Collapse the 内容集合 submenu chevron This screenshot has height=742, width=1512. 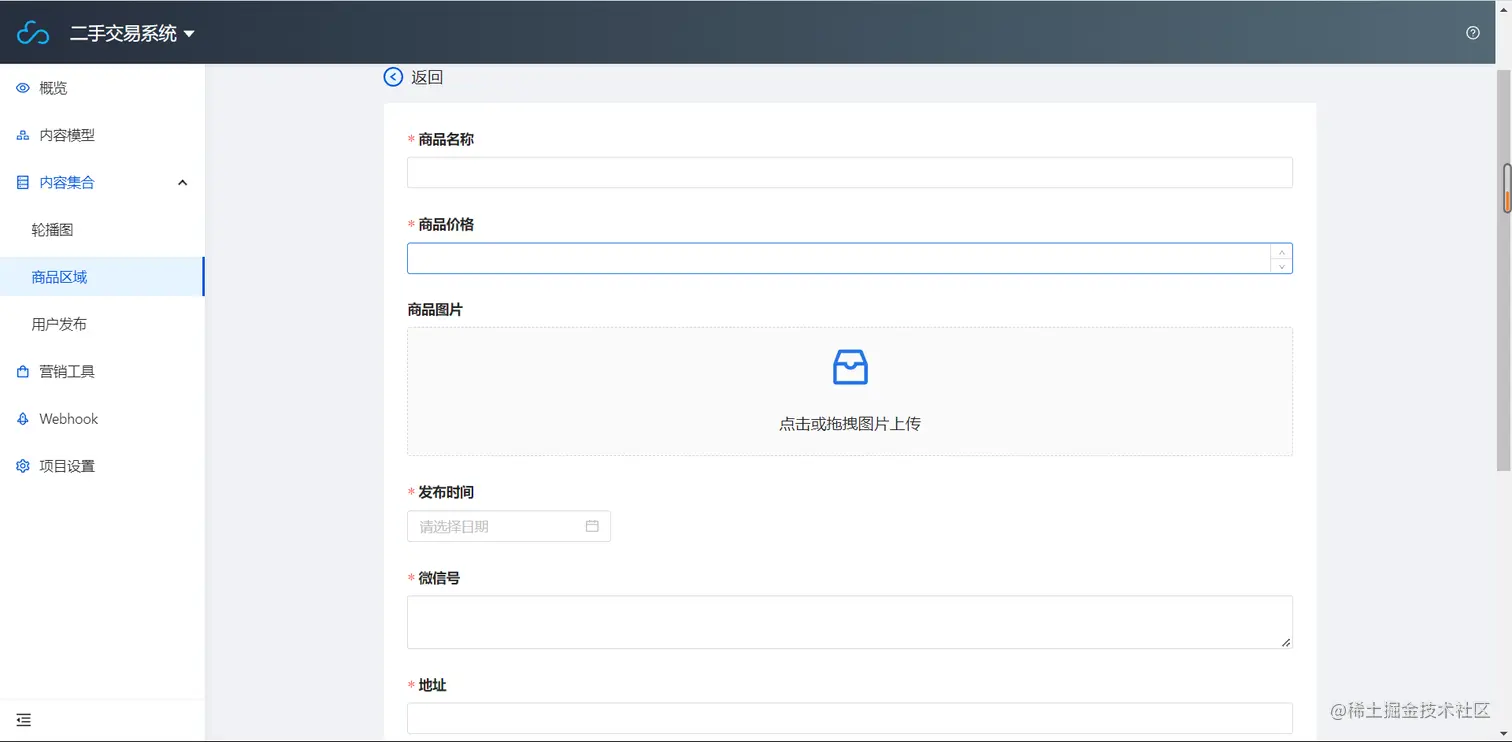(182, 182)
